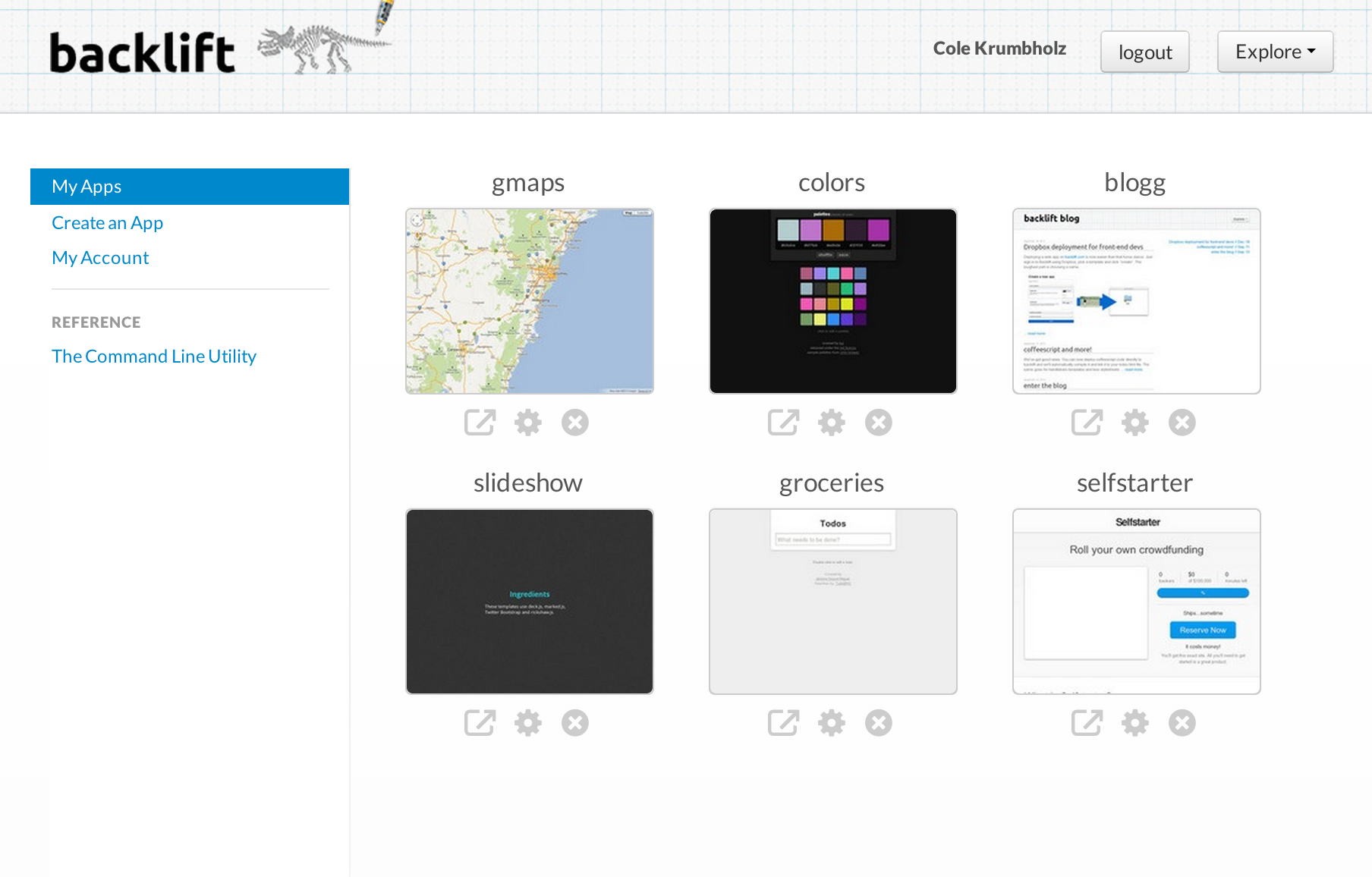The width and height of the screenshot is (1372, 877).
Task: Open the groceries Todos thumbnail
Action: tap(833, 602)
